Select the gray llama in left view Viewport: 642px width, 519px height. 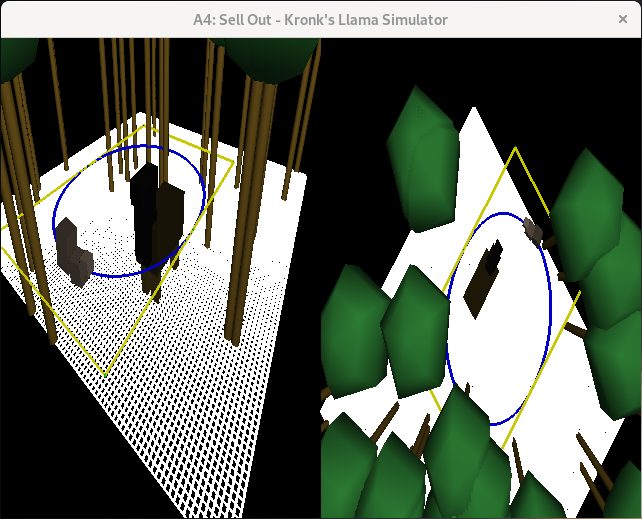point(74,250)
